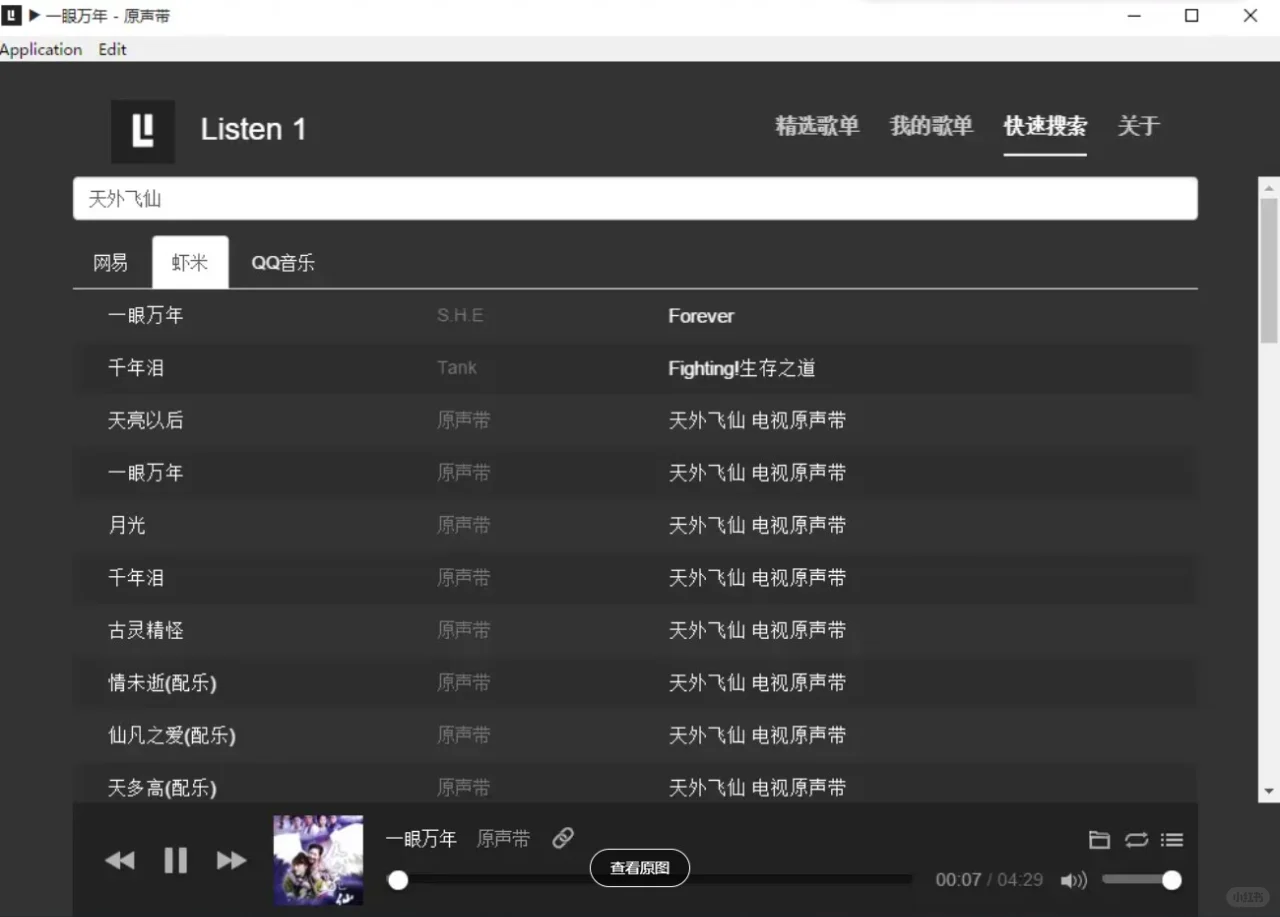Click the 00:07 / 04:29 time display
The height and width of the screenshot is (917, 1280).
pos(989,880)
